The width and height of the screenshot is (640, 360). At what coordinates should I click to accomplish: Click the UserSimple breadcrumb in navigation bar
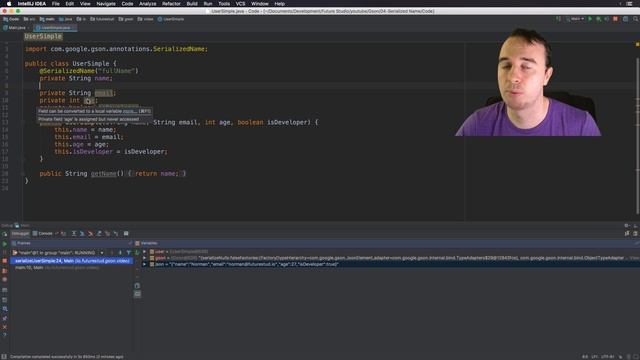pos(171,19)
